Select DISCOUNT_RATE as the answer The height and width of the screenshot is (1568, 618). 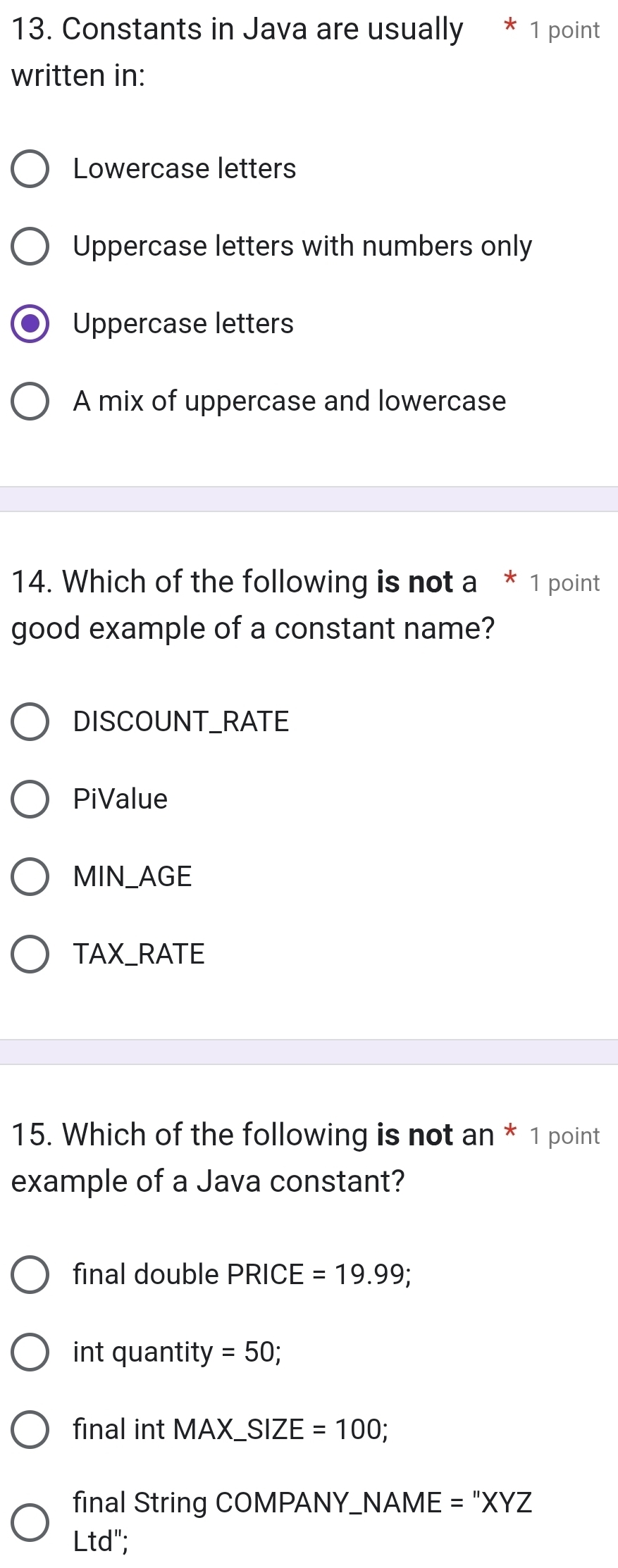(30, 722)
